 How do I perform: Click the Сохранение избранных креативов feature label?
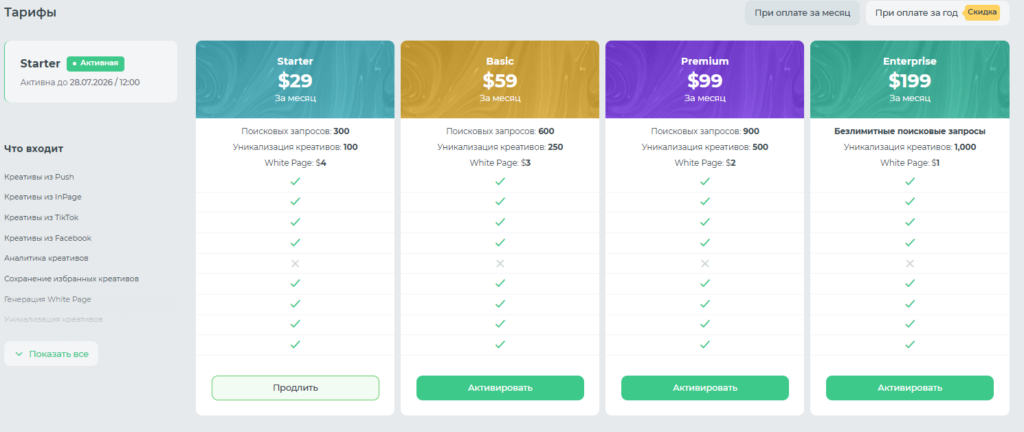pos(71,279)
